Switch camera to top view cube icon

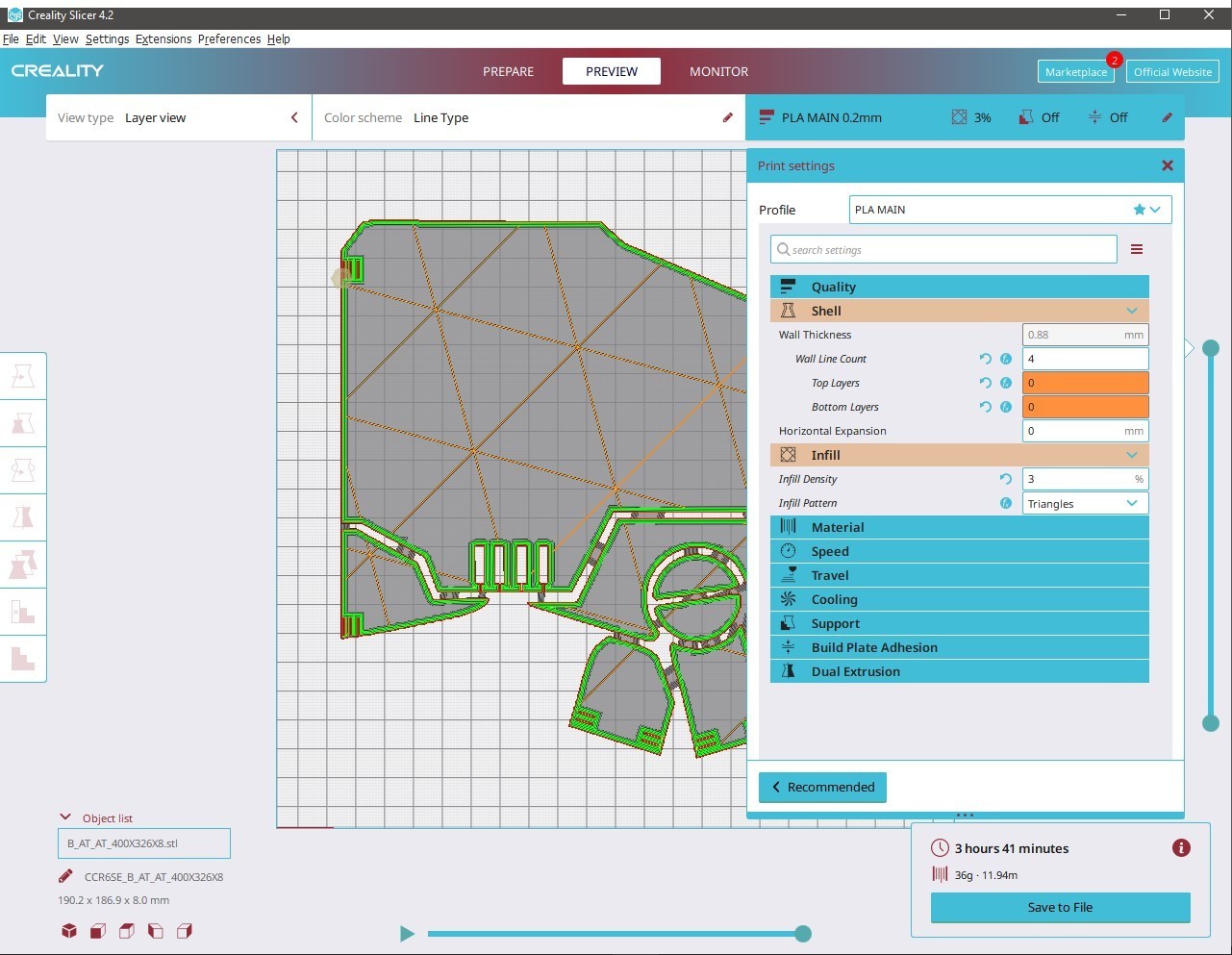[127, 931]
